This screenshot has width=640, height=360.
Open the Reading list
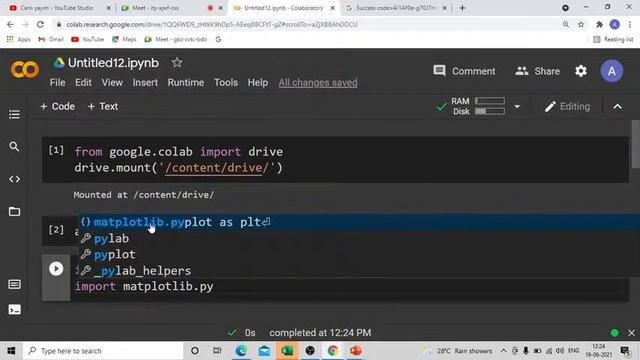pyautogui.click(x=613, y=39)
